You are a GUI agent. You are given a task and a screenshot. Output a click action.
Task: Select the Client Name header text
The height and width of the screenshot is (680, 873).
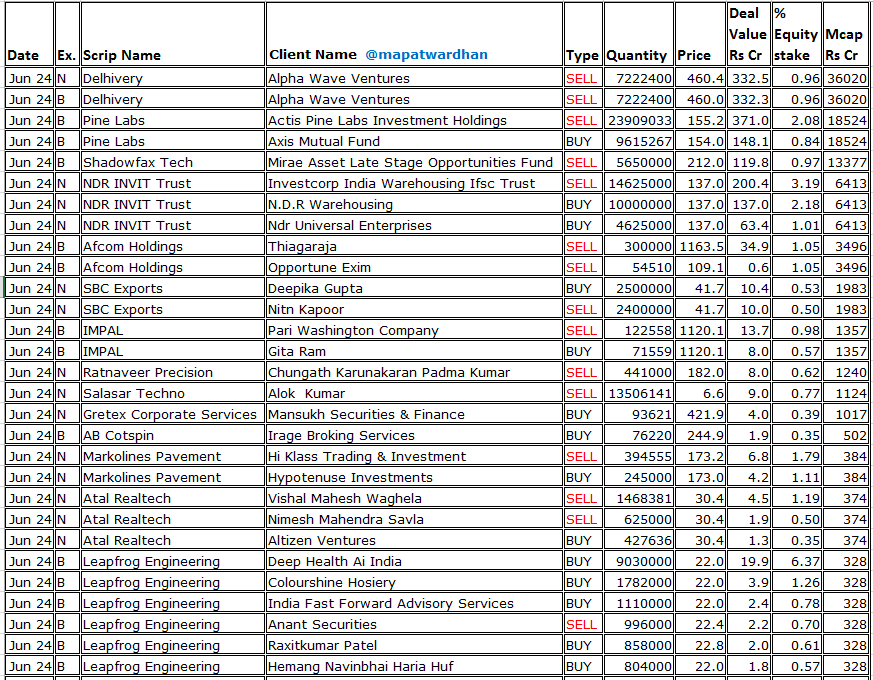313,55
